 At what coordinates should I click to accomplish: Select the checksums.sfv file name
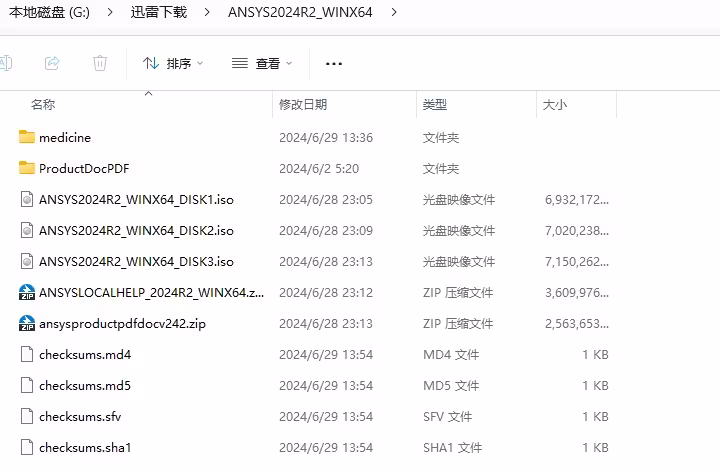pyautogui.click(x=80, y=417)
